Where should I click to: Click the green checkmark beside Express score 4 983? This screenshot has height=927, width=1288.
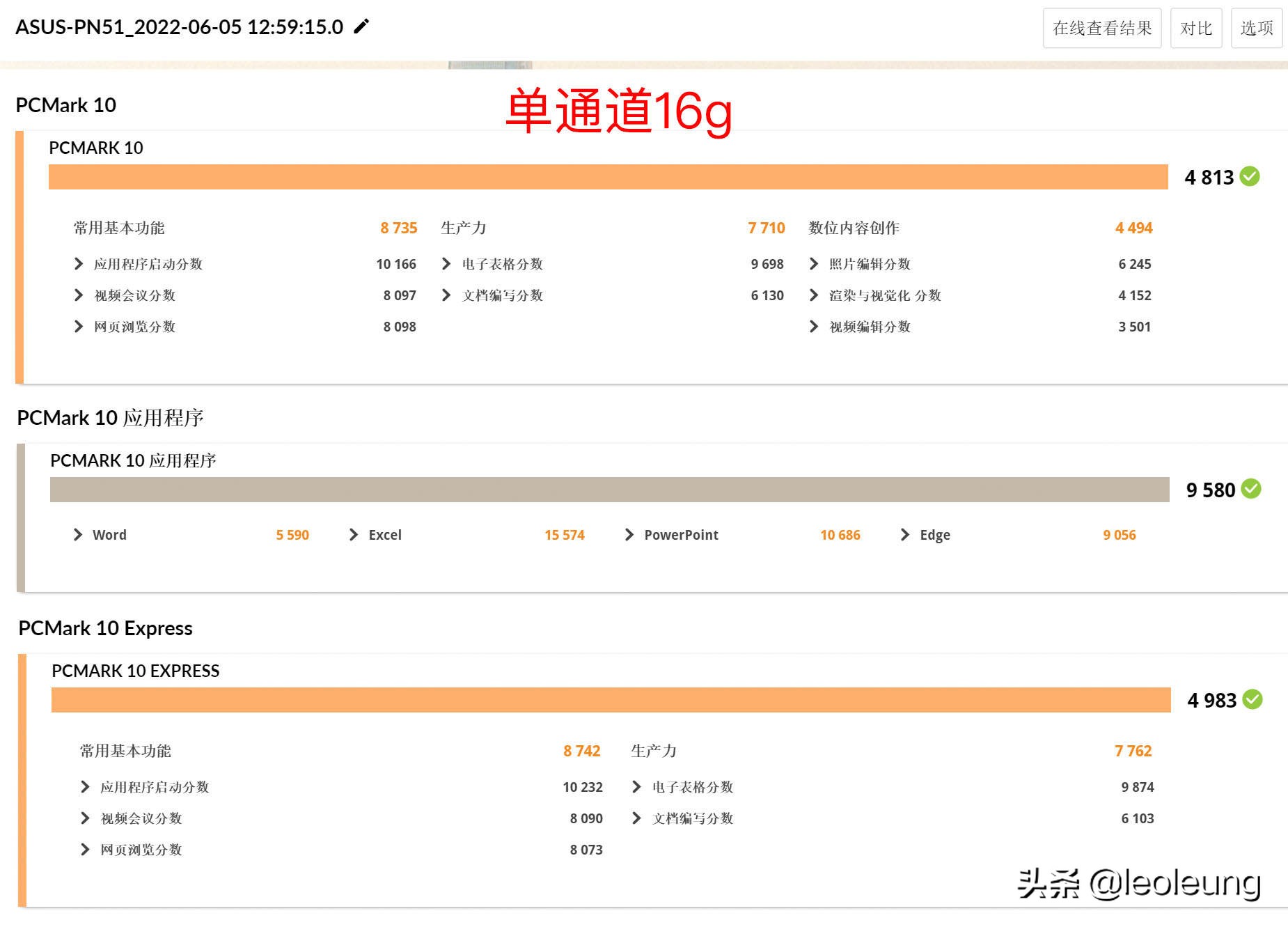point(1253,701)
